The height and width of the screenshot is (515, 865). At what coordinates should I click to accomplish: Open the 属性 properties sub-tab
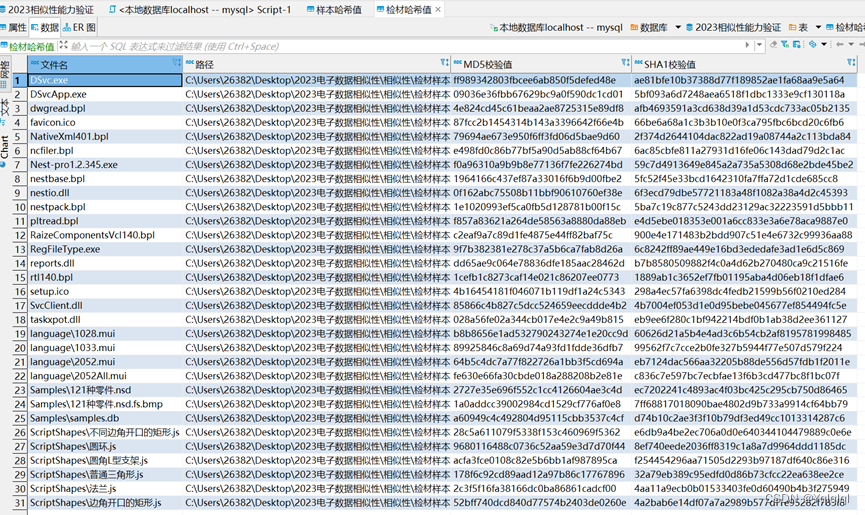coord(14,28)
